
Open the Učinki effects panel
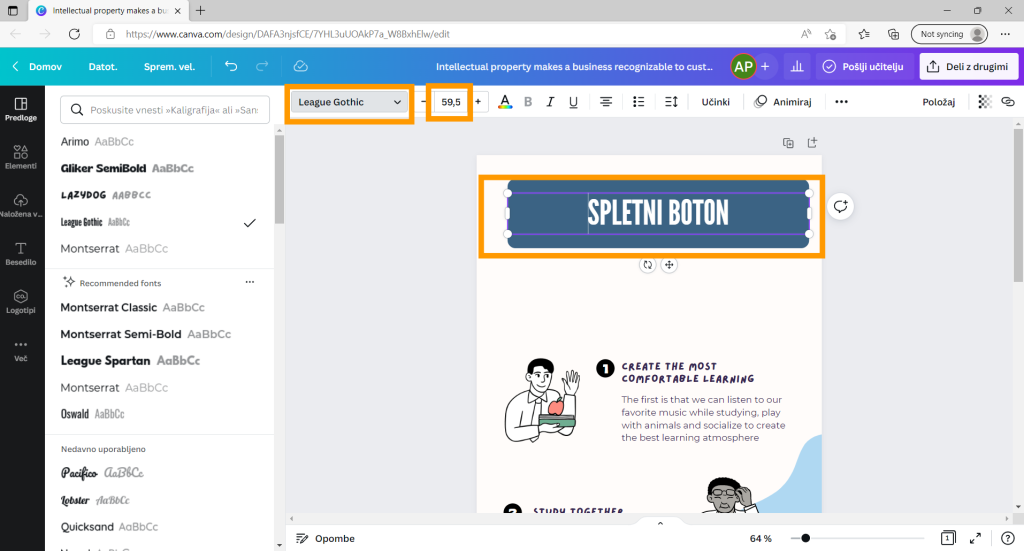(716, 102)
